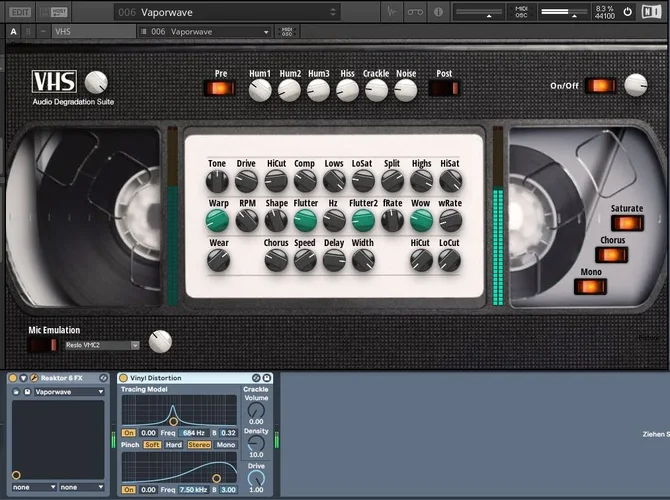The image size is (670, 500).
Task: Select Stereo pinch mode
Action: coord(199,444)
